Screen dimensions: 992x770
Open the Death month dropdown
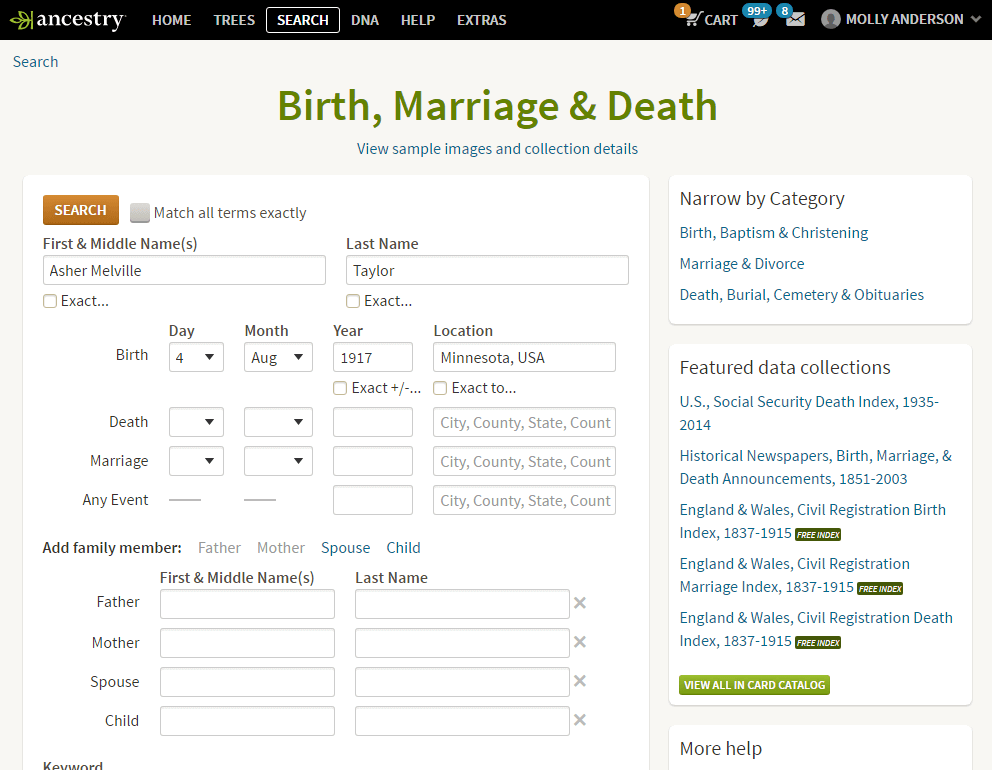(x=278, y=422)
